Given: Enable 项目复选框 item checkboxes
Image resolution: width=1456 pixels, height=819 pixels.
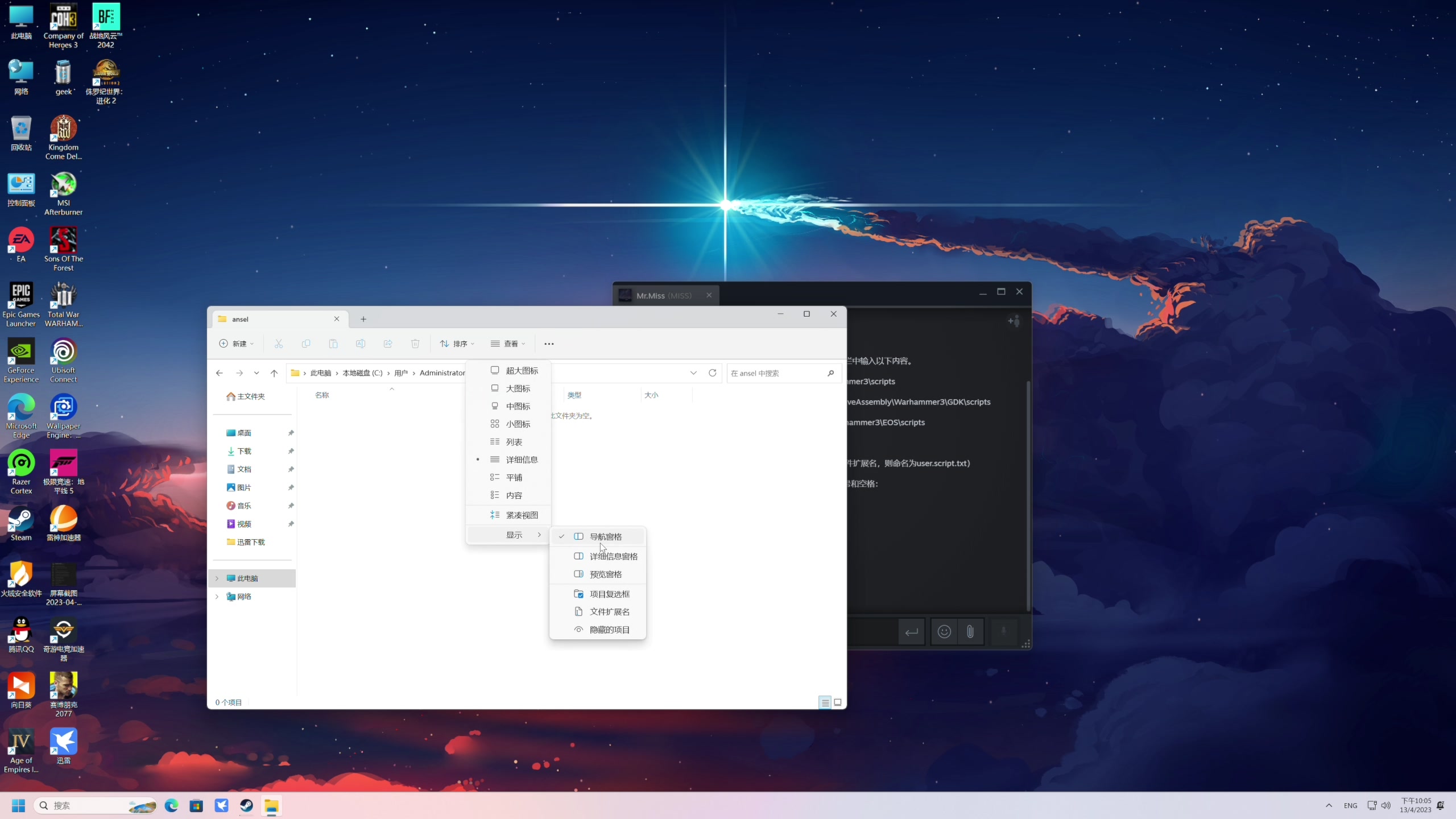Looking at the screenshot, I should (609, 594).
